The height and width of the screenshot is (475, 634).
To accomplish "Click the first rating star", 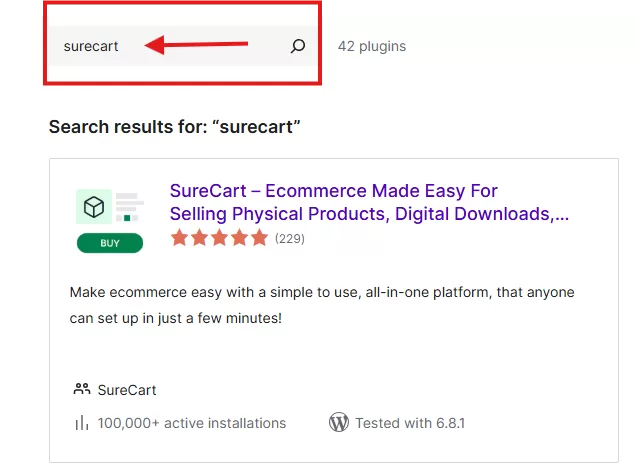I will click(180, 238).
